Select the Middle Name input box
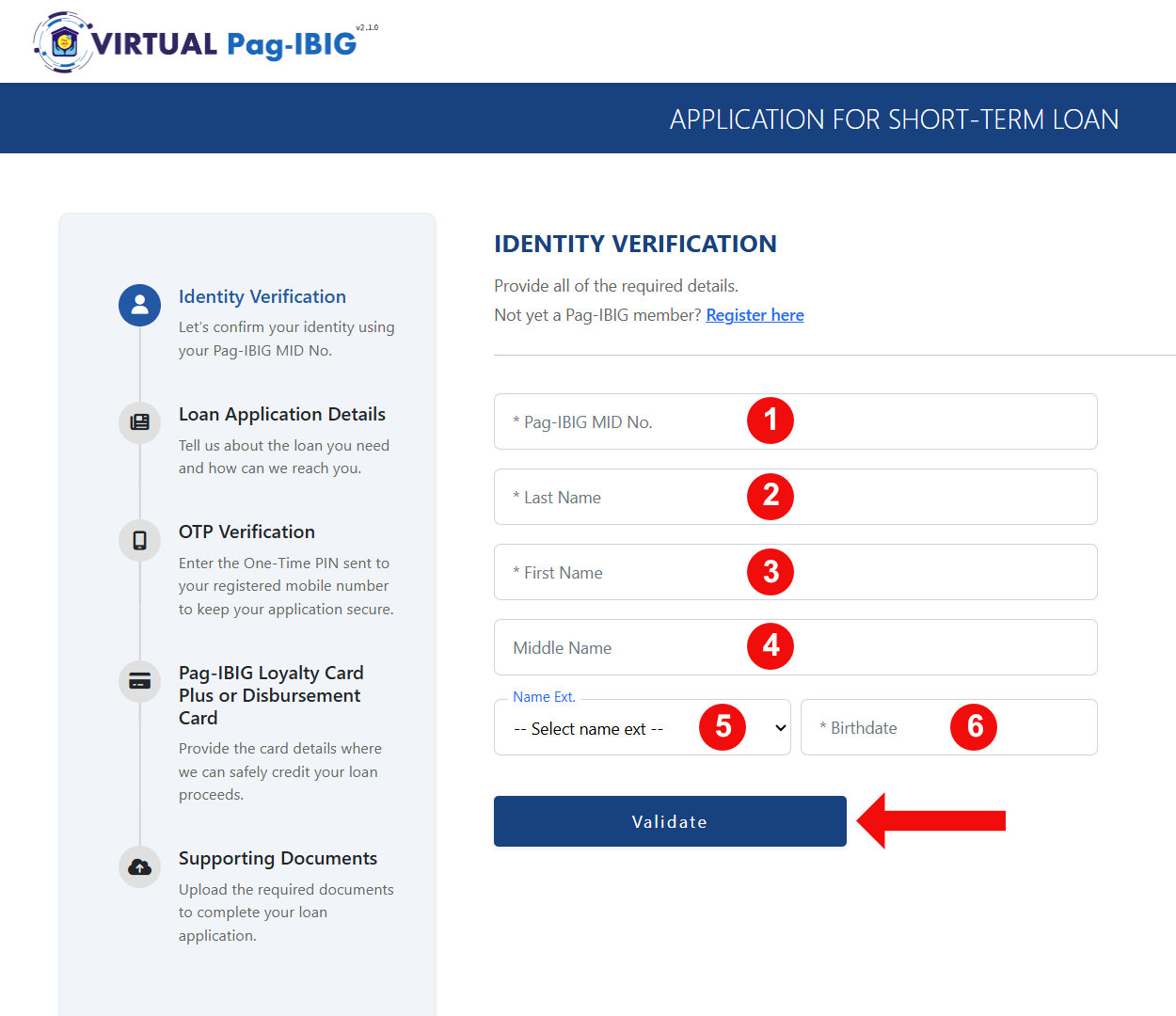This screenshot has height=1016, width=1176. (796, 647)
